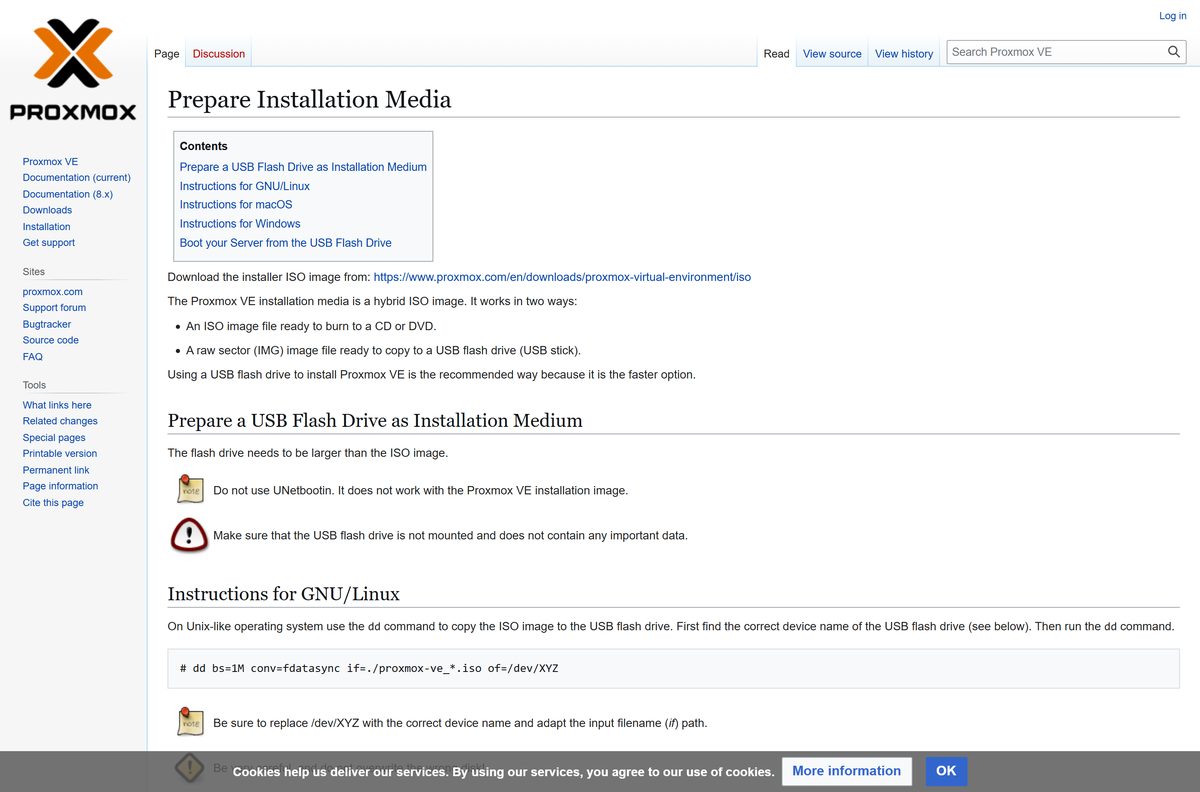This screenshot has height=792, width=1200.
Task: Click the Instructions for GNU/Linux section heading
Action: pyautogui.click(x=284, y=594)
